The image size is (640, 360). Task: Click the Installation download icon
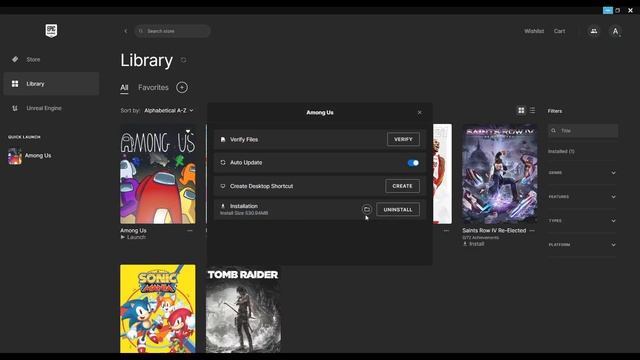coord(223,206)
